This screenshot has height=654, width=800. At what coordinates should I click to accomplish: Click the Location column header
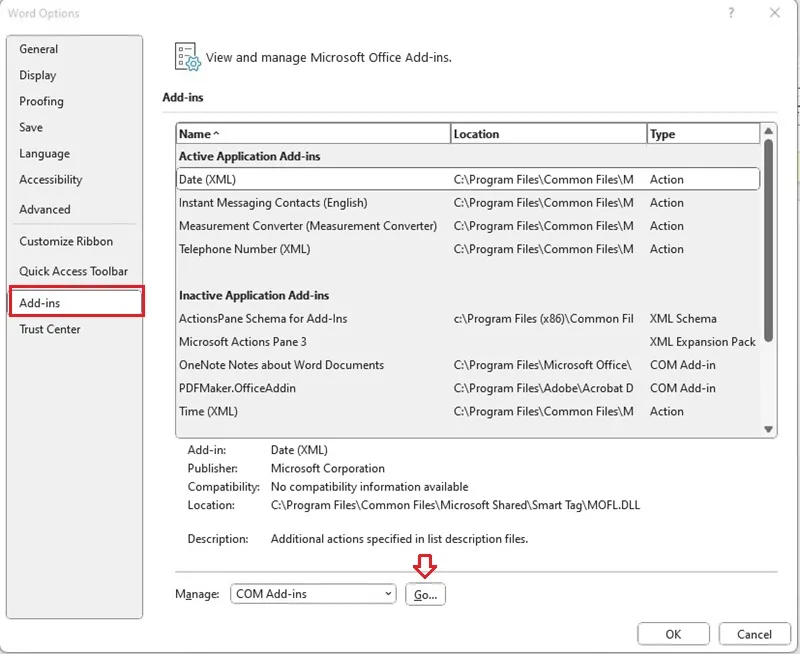(549, 134)
